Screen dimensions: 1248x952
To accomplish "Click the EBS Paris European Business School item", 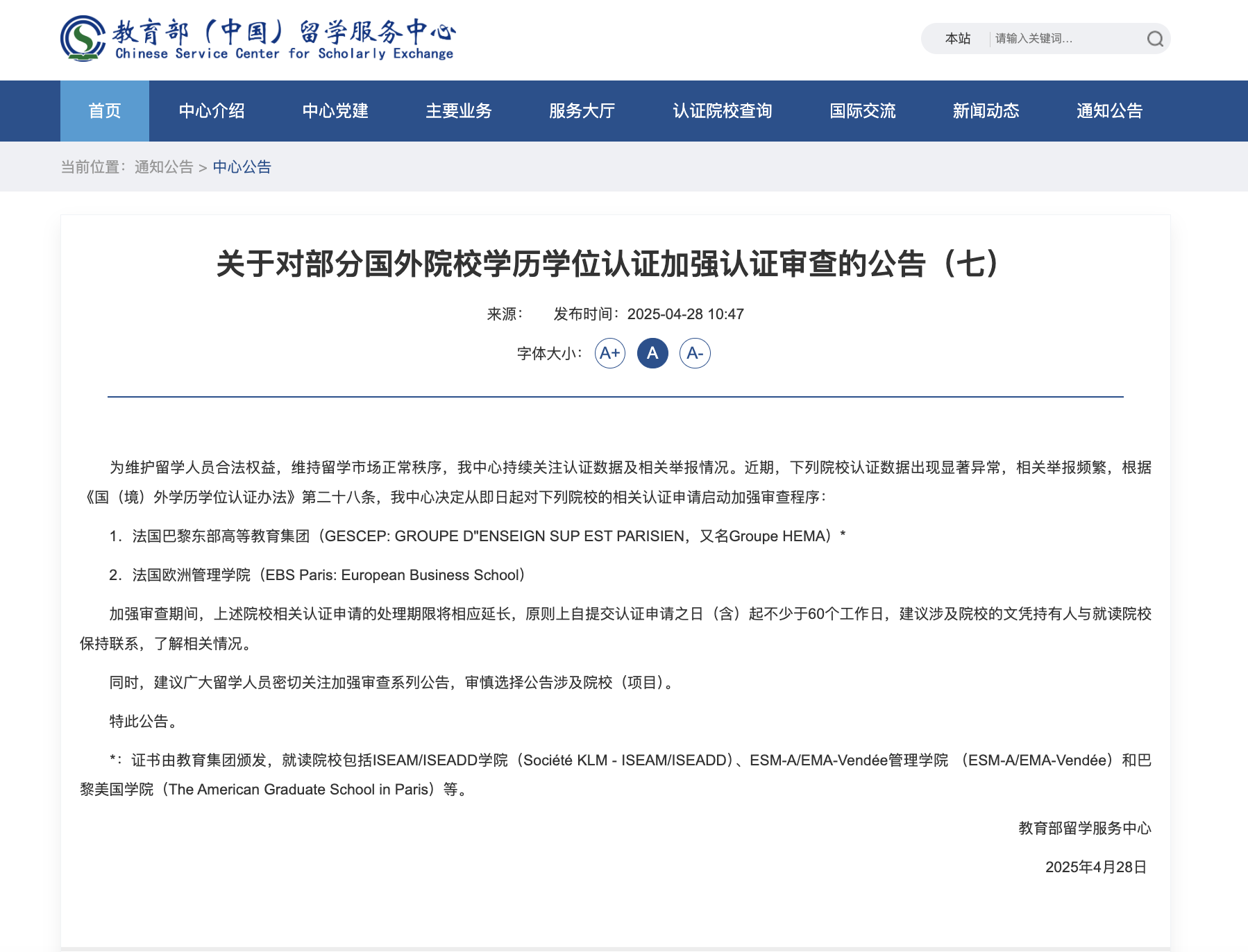I will [319, 575].
